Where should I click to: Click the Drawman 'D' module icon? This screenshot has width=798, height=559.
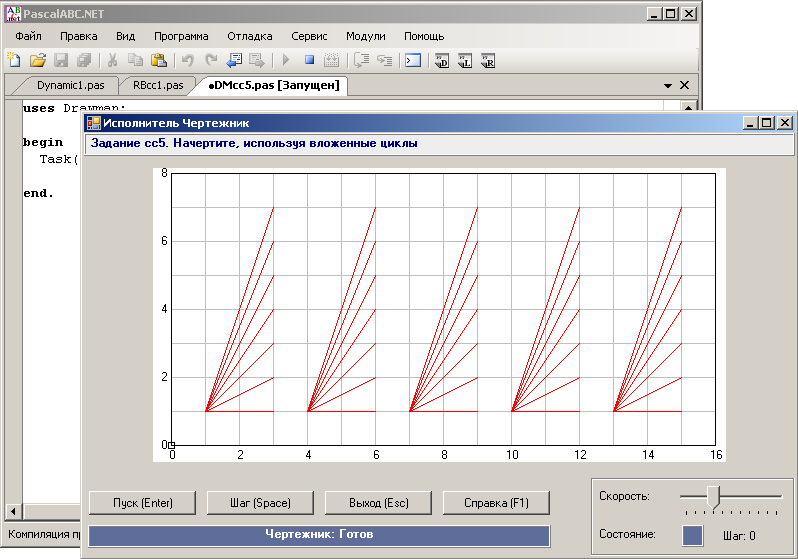tap(441, 61)
